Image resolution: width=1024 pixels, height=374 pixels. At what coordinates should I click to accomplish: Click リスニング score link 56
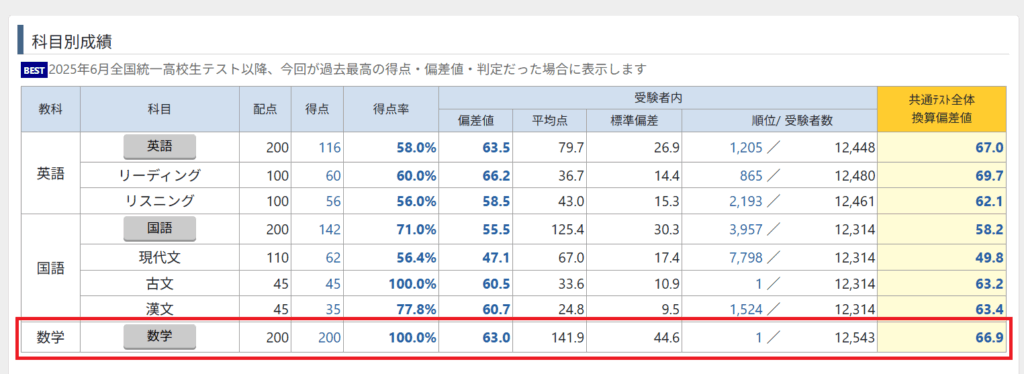coord(334,202)
